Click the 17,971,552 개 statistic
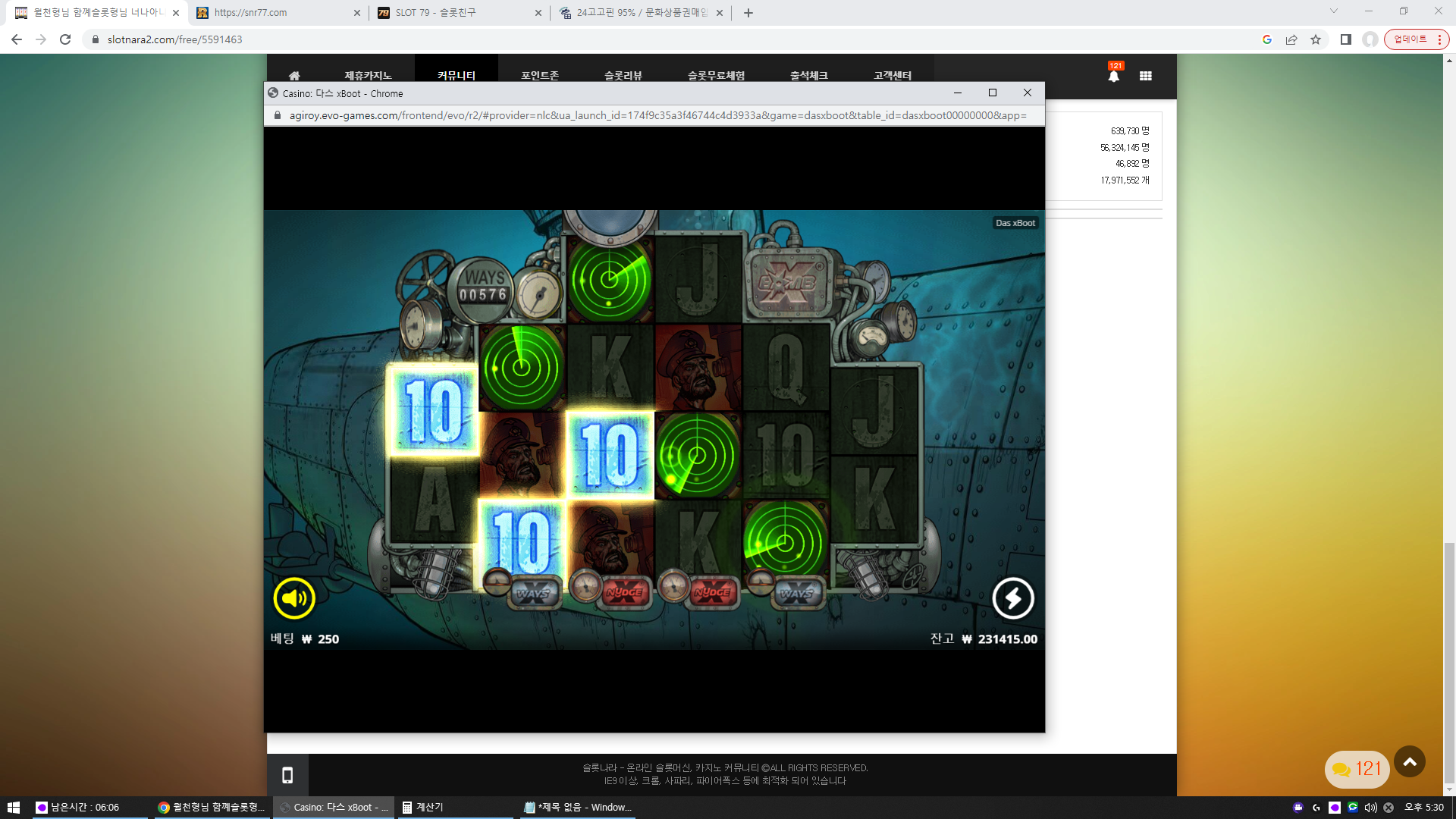 pyautogui.click(x=1125, y=180)
